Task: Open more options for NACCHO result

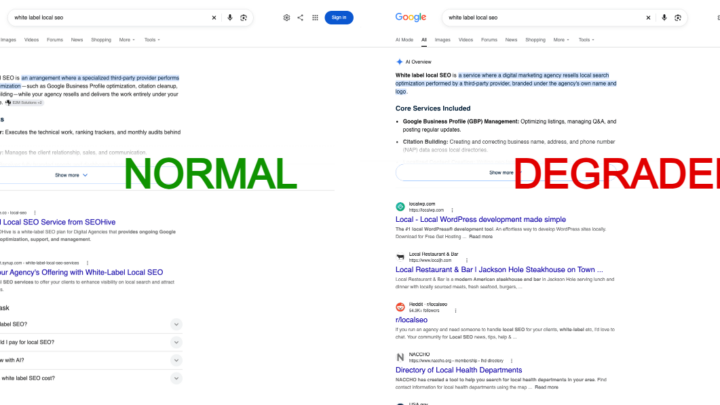Action: (512, 360)
